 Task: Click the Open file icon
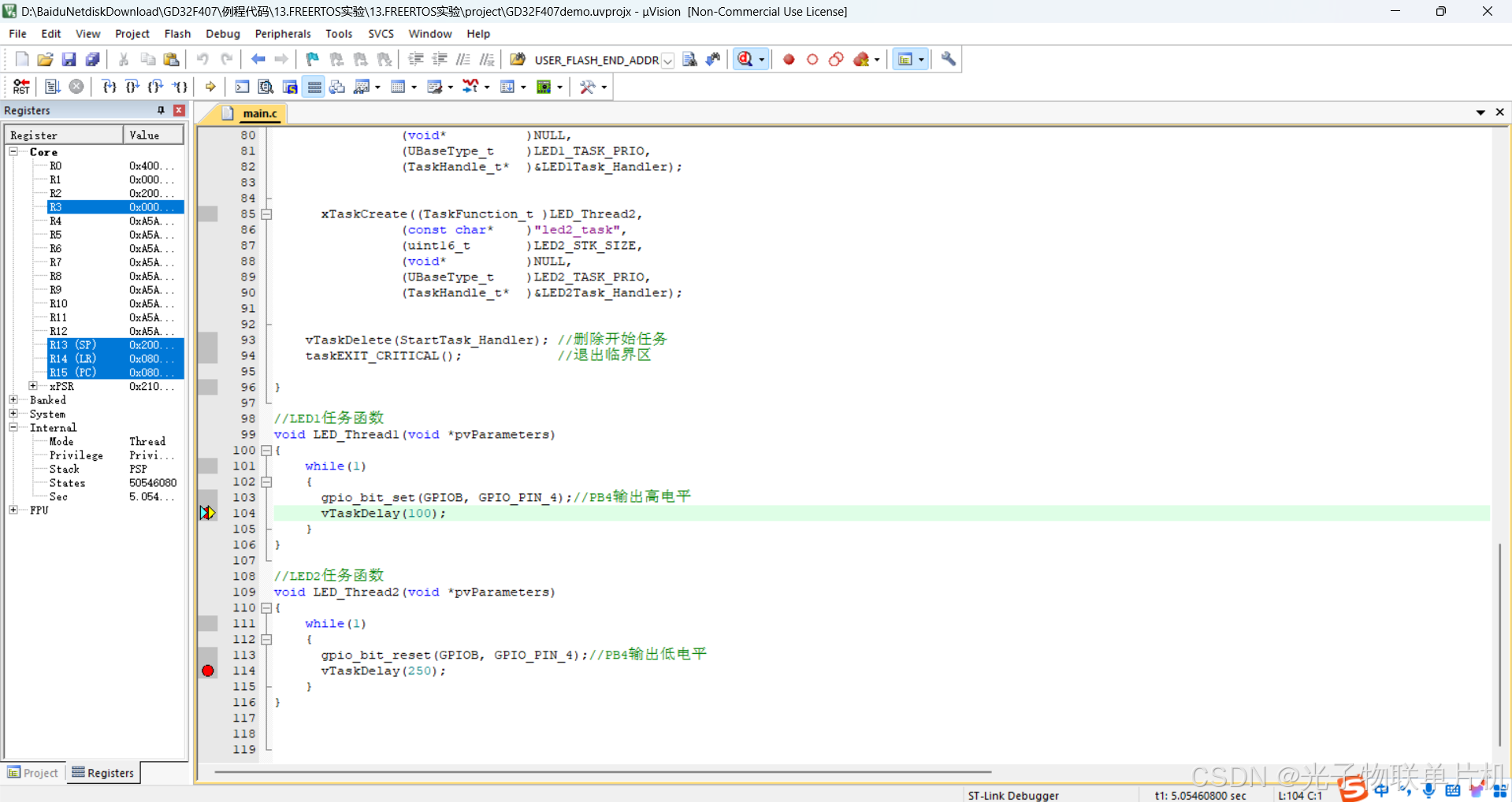pos(45,59)
